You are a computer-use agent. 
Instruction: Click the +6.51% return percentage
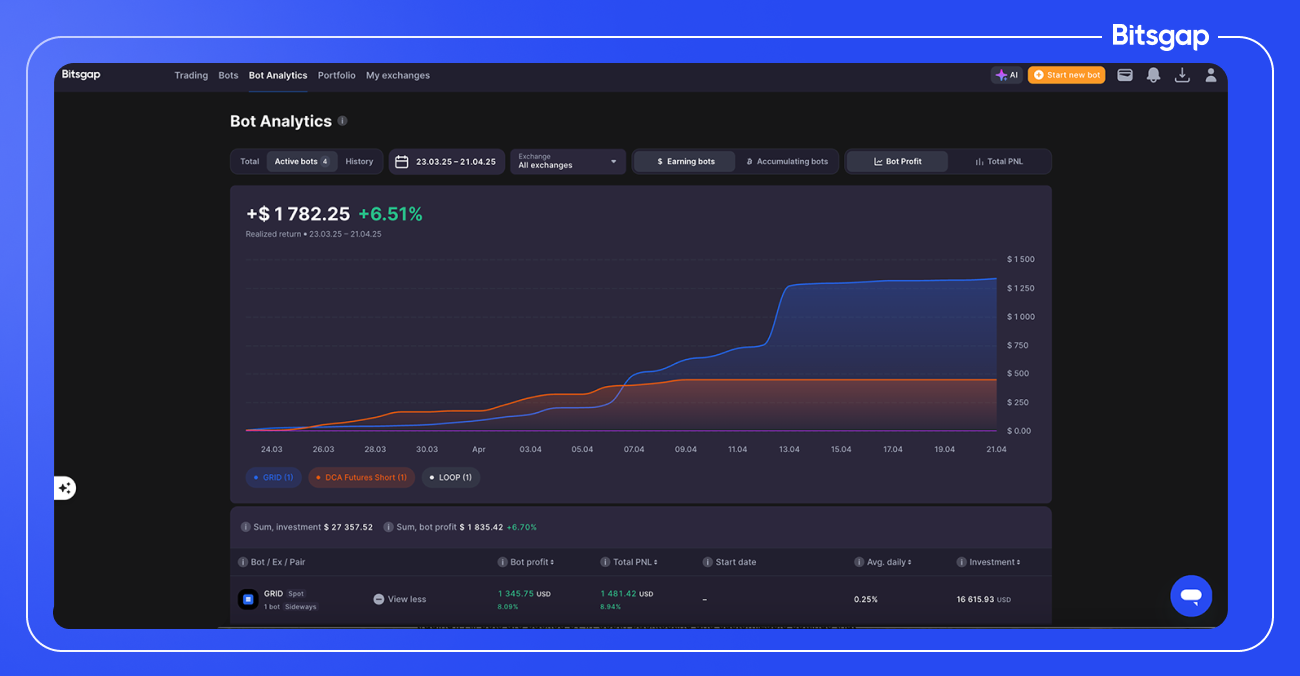pyautogui.click(x=390, y=214)
